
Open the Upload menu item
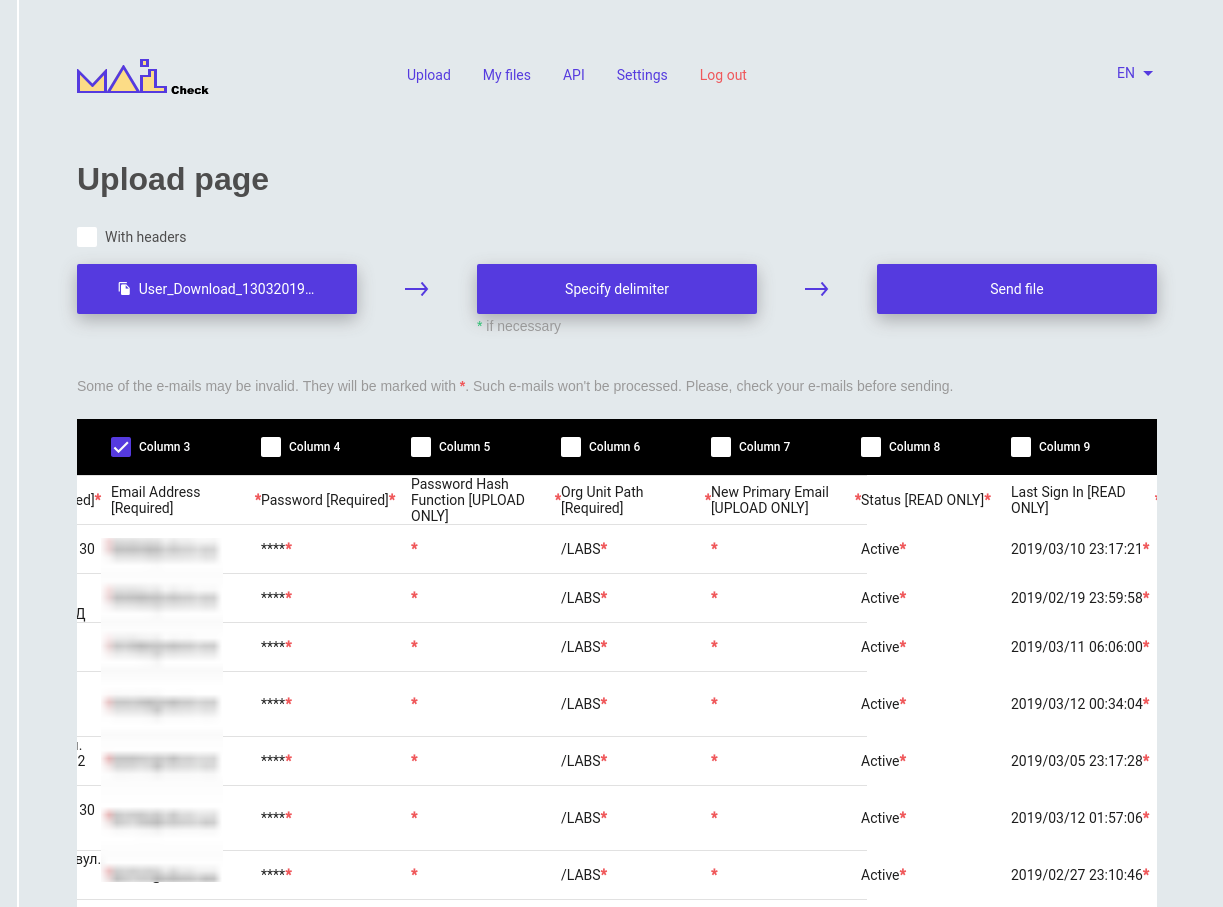point(429,75)
